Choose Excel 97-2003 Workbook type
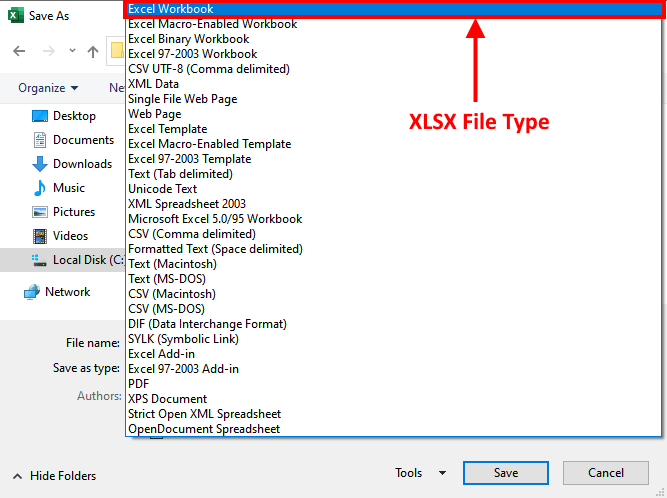 coord(394,54)
